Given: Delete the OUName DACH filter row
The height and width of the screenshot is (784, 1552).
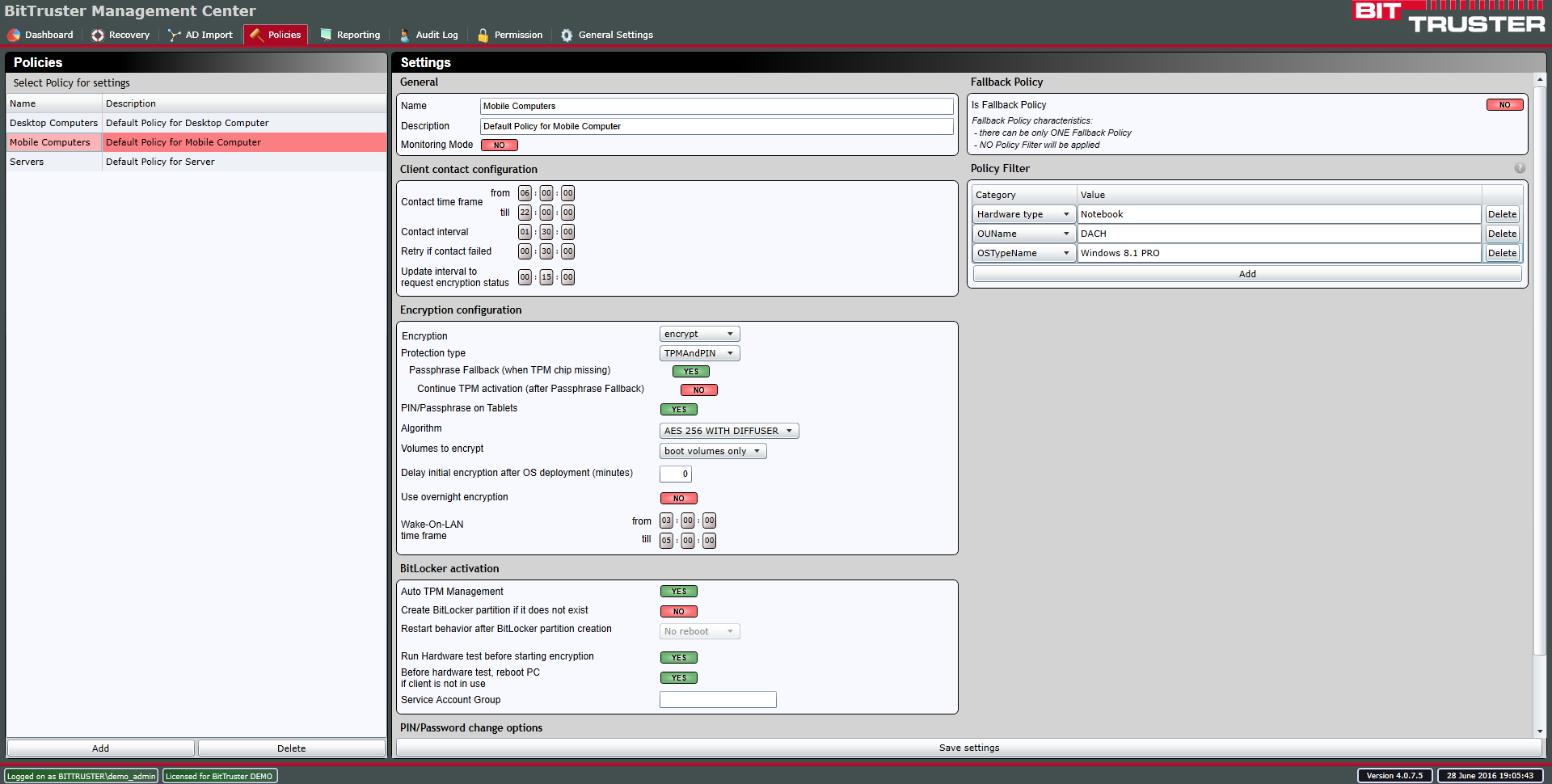Looking at the screenshot, I should coord(1502,234).
